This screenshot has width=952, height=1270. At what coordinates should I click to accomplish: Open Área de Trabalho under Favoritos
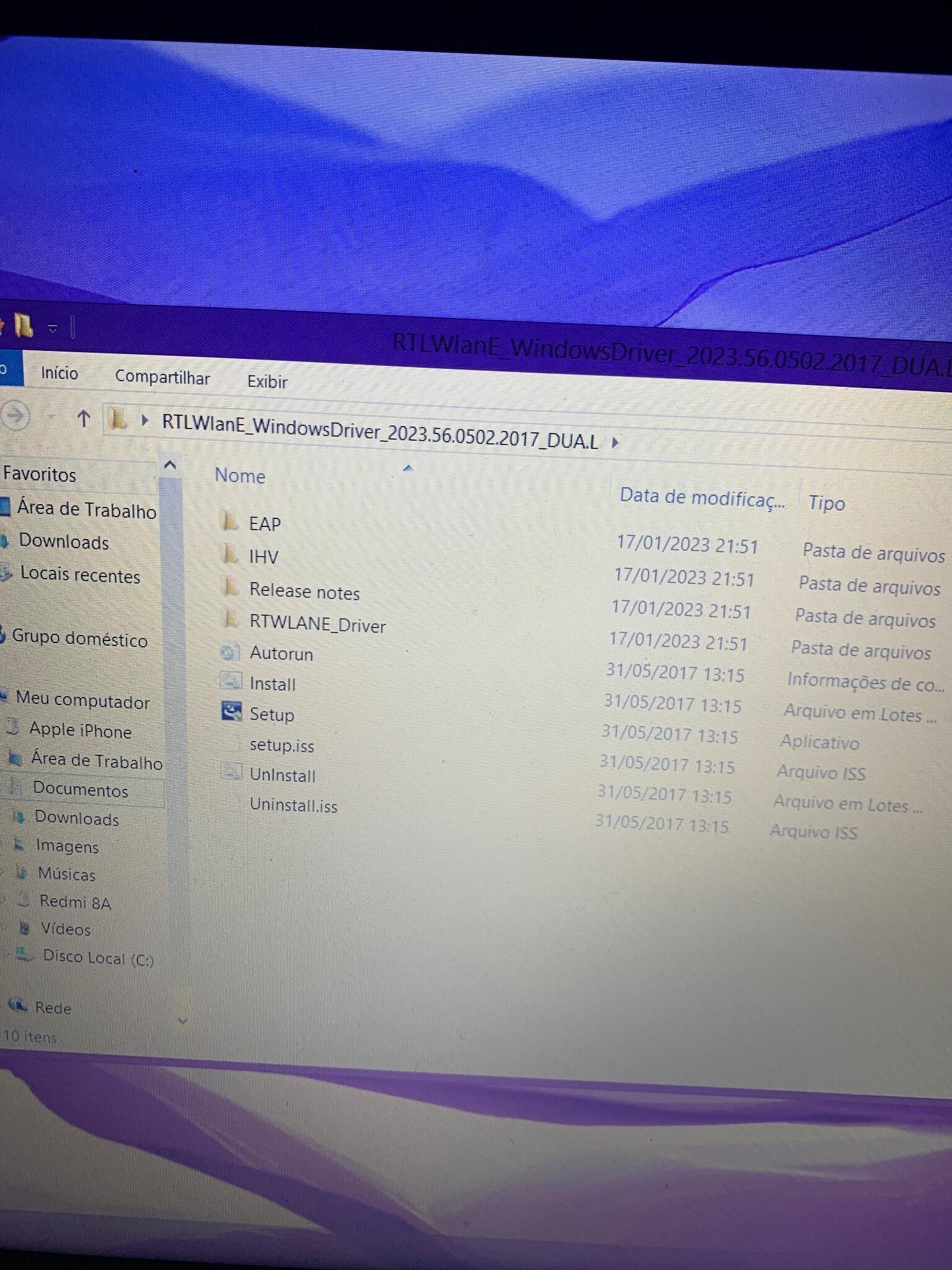click(86, 509)
